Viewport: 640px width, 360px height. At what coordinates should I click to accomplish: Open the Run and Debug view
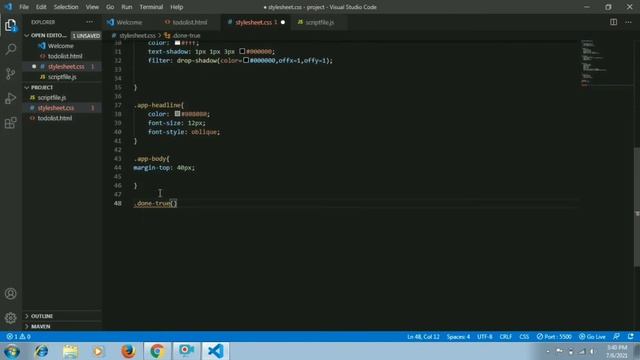click(x=11, y=98)
